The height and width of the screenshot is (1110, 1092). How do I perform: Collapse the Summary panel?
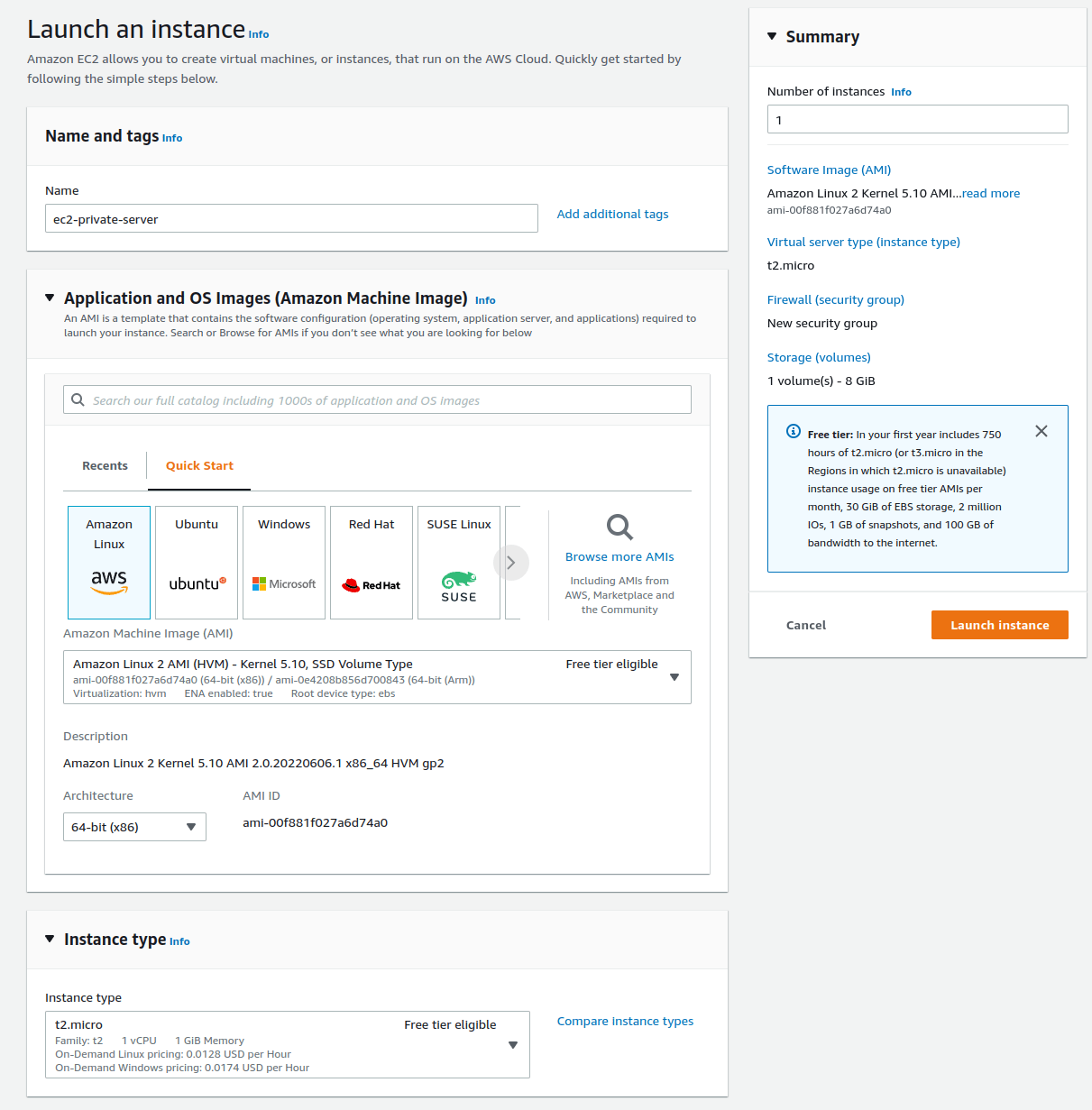coord(772,37)
